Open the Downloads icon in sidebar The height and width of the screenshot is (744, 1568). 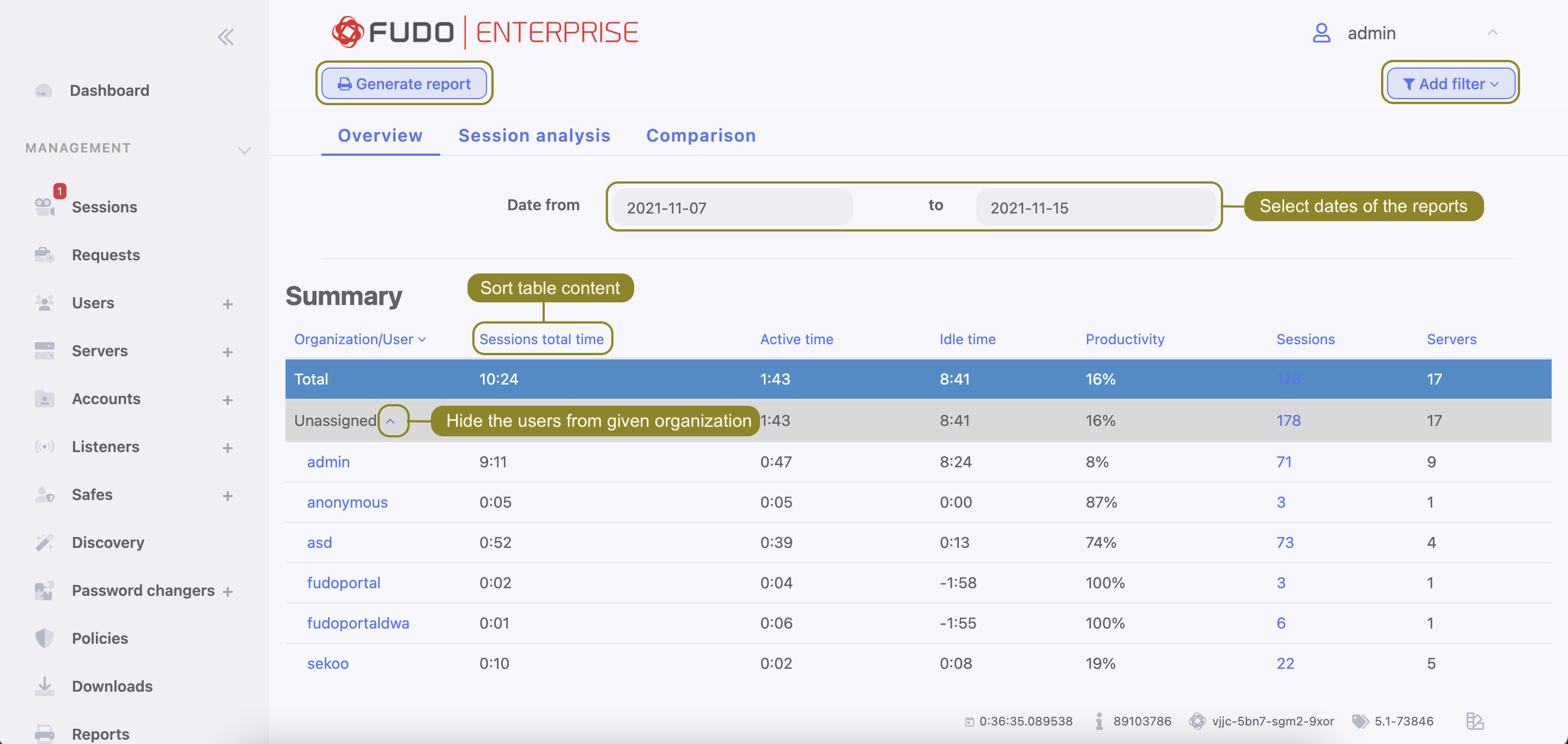coord(45,686)
